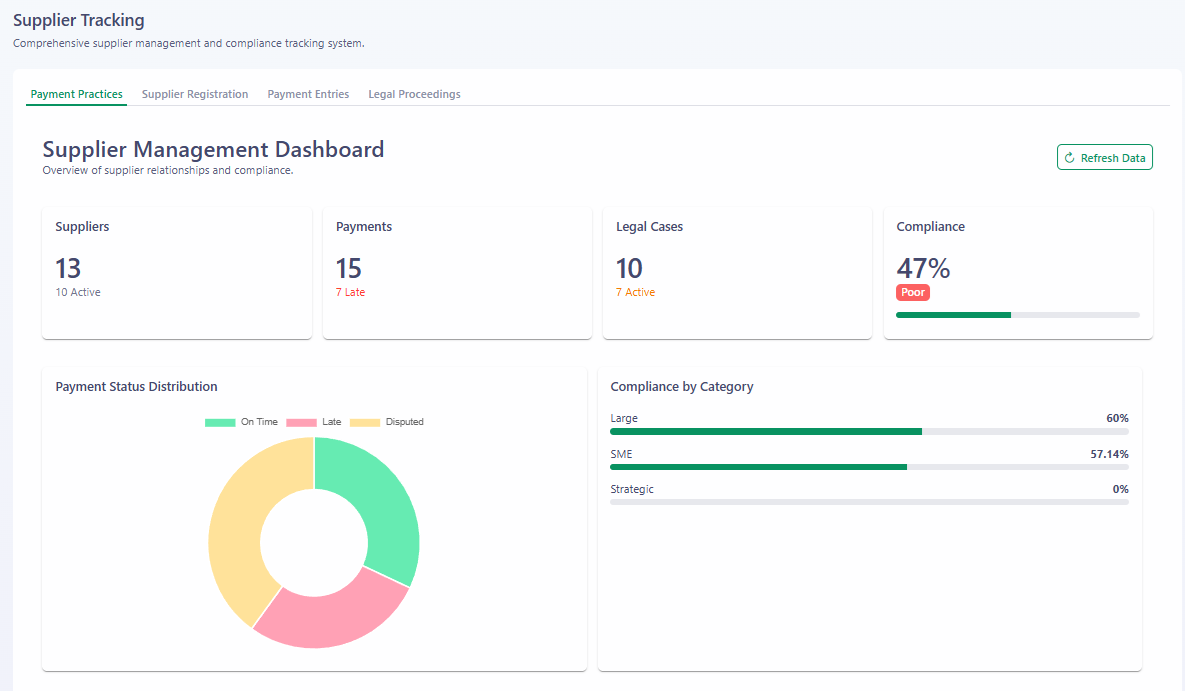1185x691 pixels.
Task: Click the 60% Large compliance value
Action: pyautogui.click(x=1117, y=418)
